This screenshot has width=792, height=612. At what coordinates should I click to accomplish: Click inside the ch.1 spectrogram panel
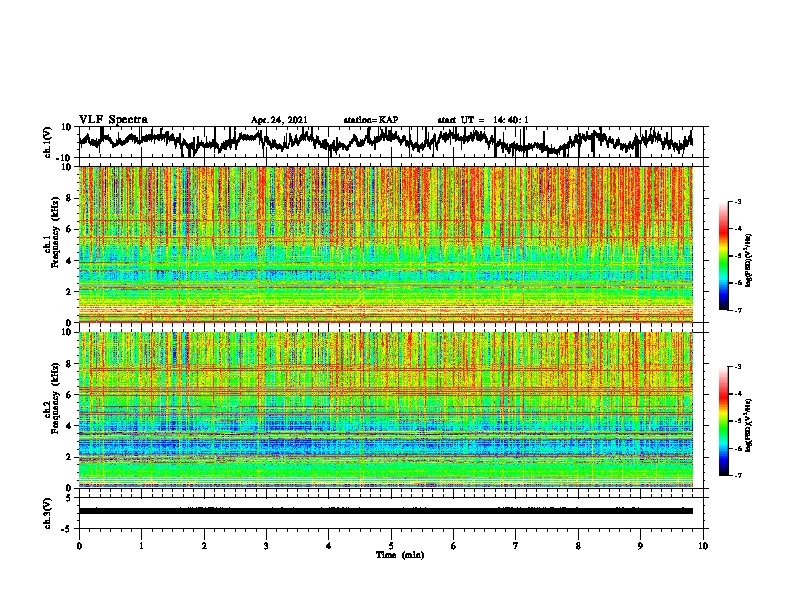pos(386,244)
